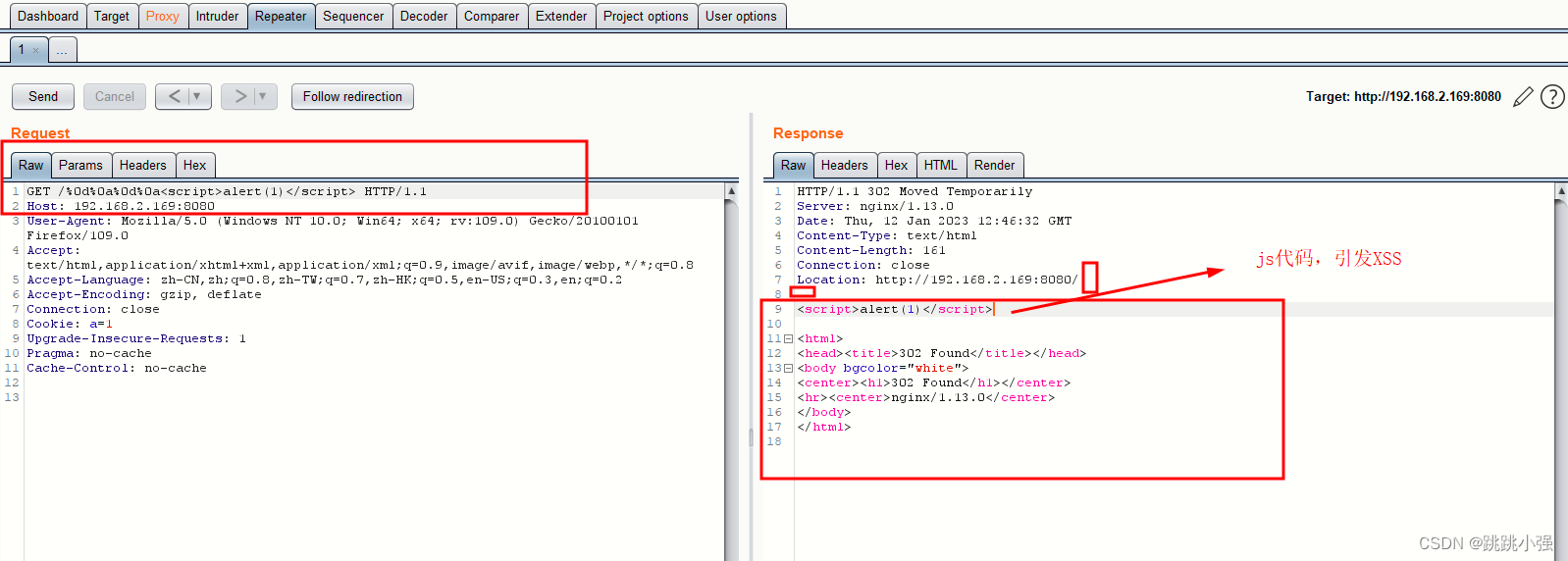
Task: Go back to previous request with left arrow
Action: 174,96
